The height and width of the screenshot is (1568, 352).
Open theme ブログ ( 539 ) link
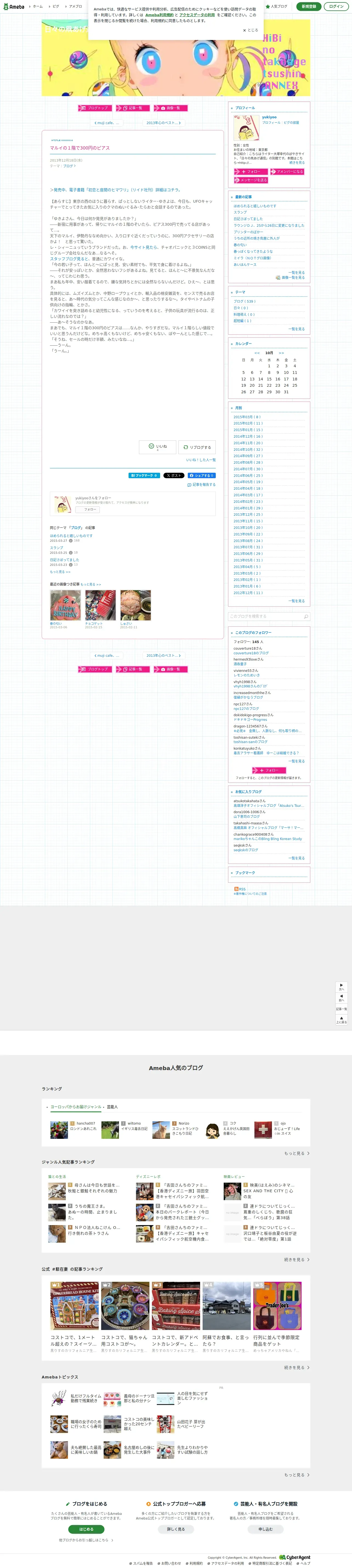point(245,301)
